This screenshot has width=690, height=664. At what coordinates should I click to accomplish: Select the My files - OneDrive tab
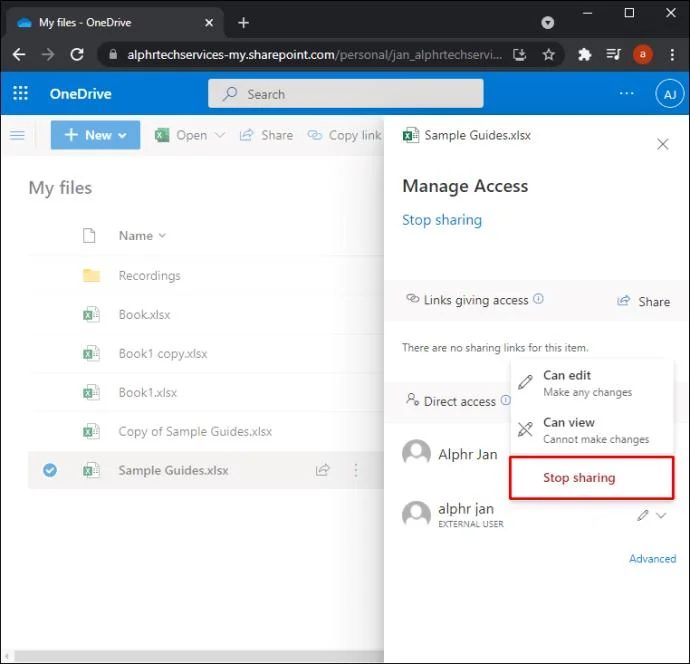[115, 22]
